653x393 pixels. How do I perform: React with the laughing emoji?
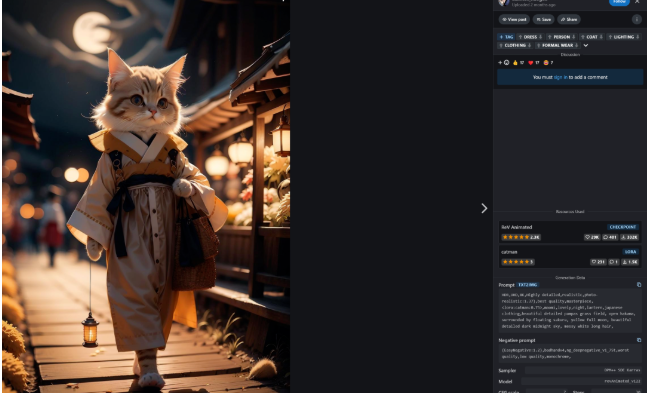548,62
